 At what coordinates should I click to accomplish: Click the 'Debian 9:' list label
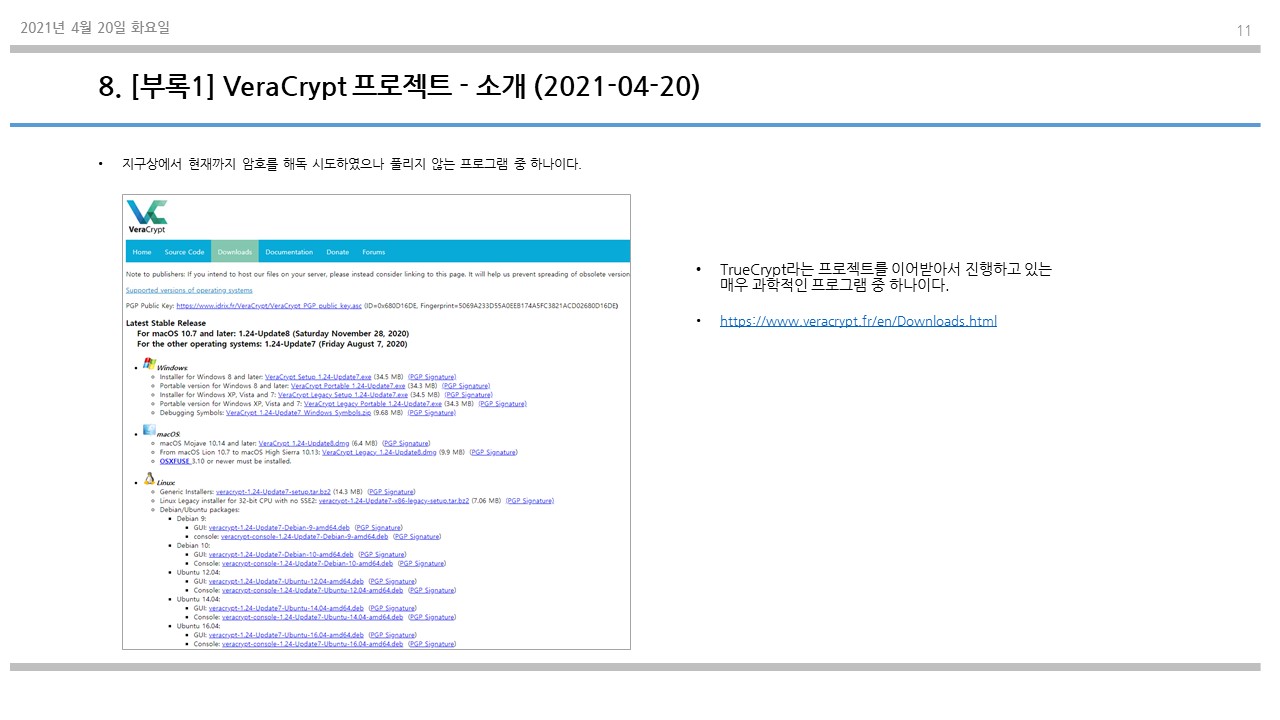pos(192,518)
